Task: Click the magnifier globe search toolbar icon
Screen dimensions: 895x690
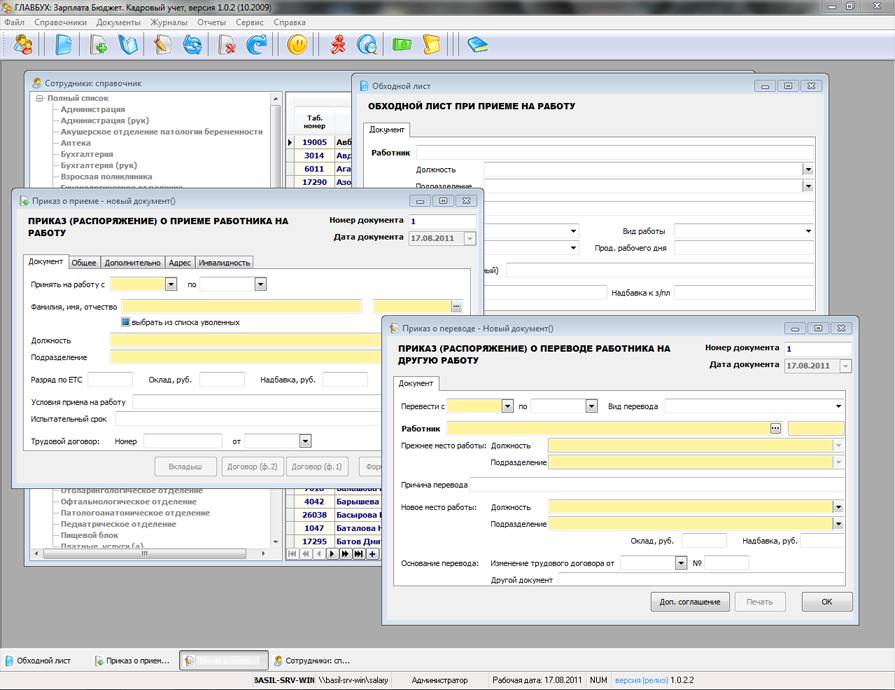Action: point(367,45)
